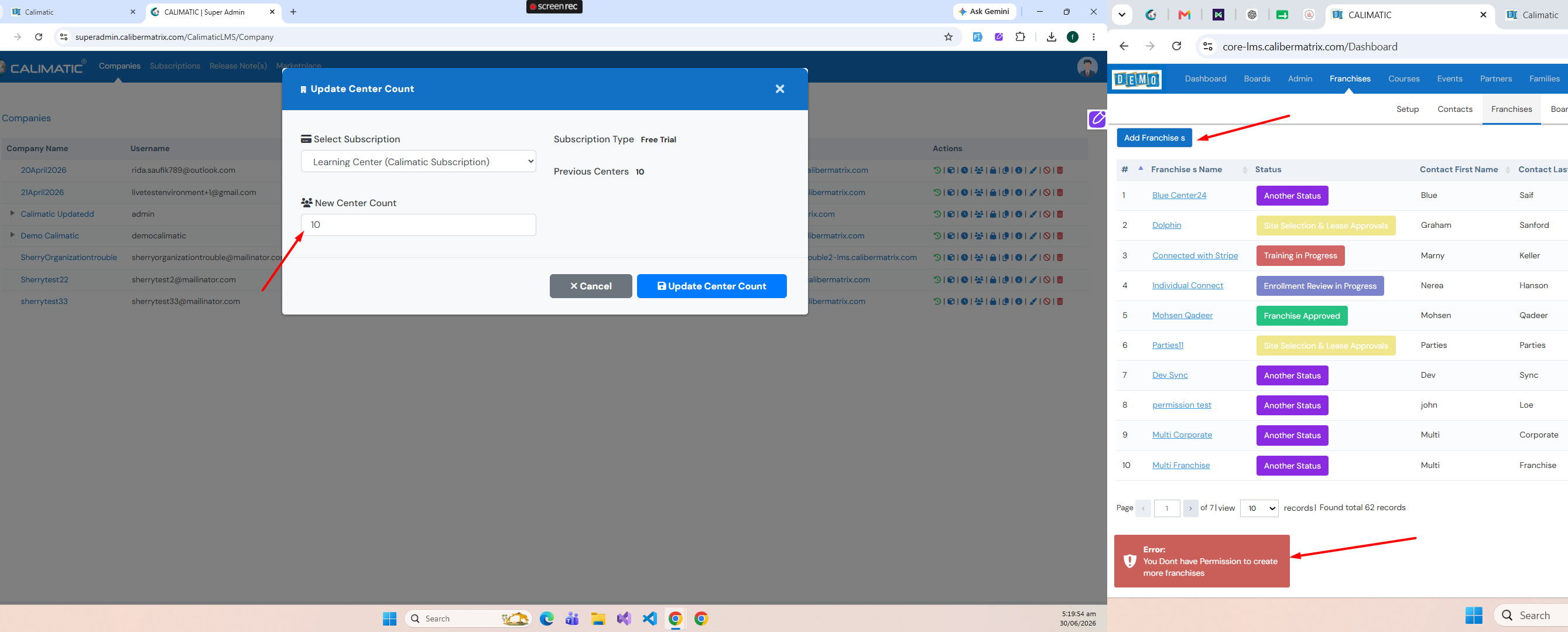Close the Update Center Count dialog
Viewport: 1568px width, 632px height.
pyautogui.click(x=780, y=89)
